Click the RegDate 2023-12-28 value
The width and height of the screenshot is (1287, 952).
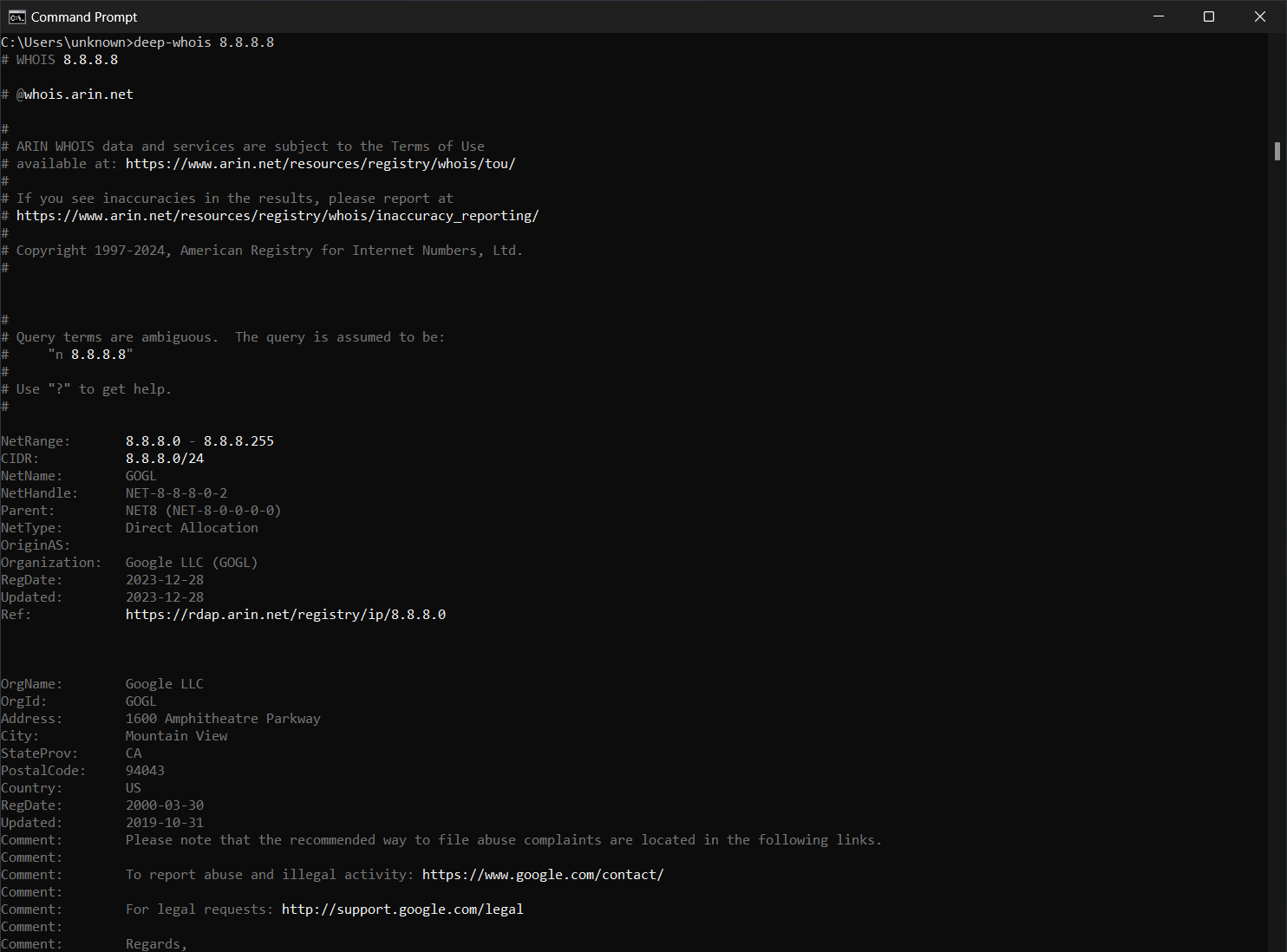click(165, 579)
